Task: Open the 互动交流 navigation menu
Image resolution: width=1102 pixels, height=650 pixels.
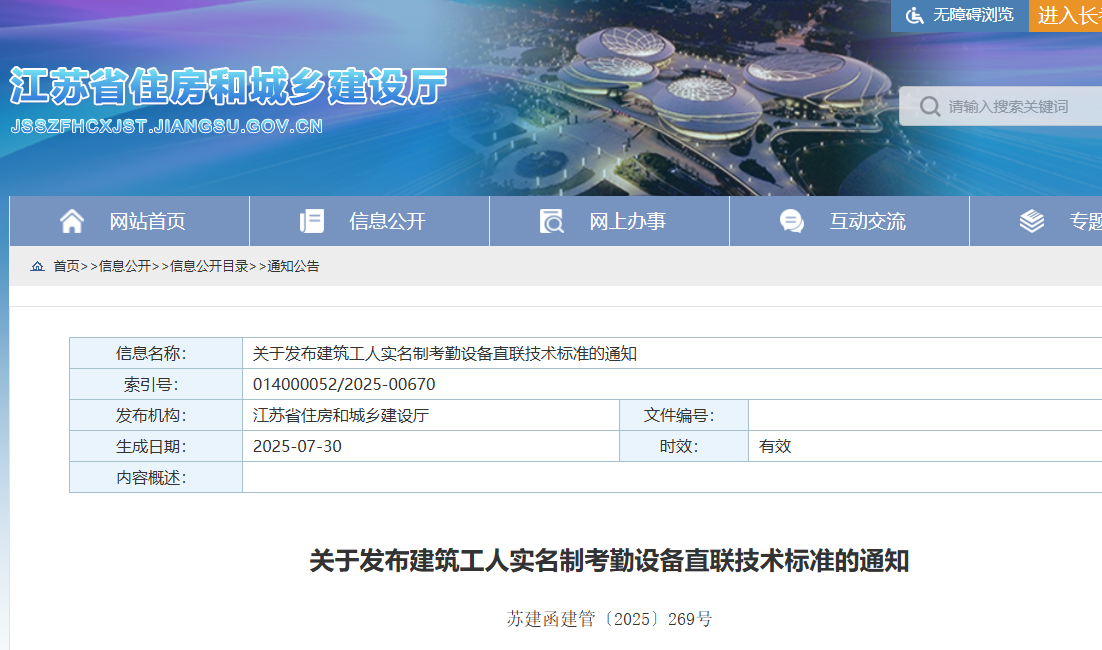Action: click(869, 221)
